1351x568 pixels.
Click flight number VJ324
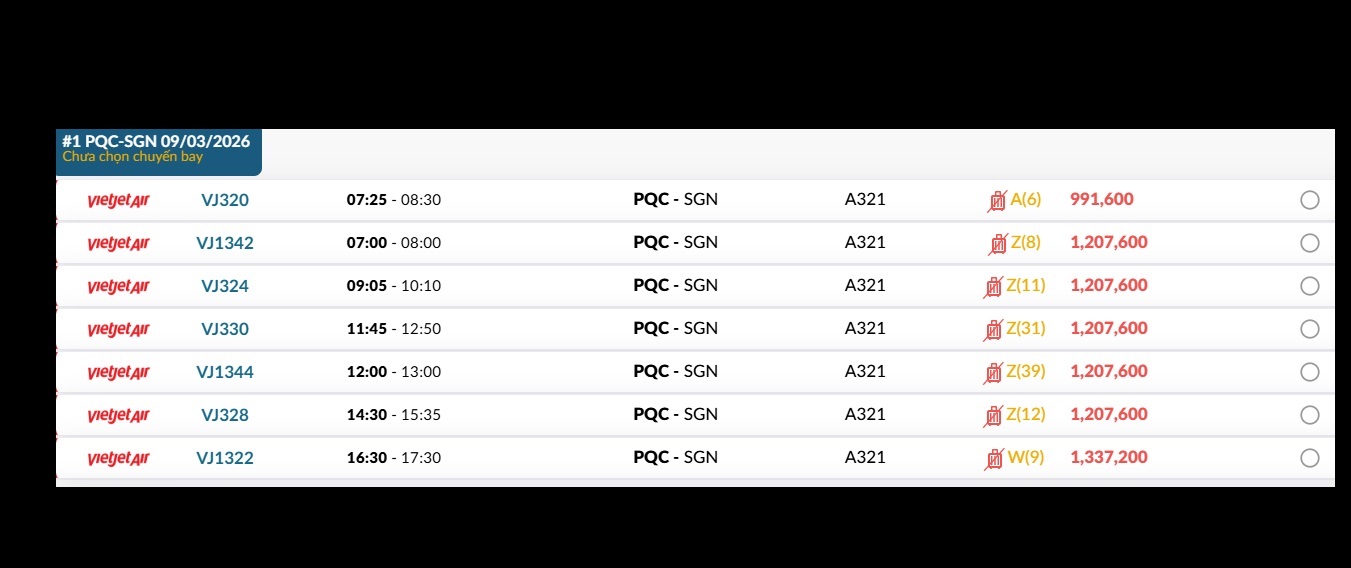point(225,286)
